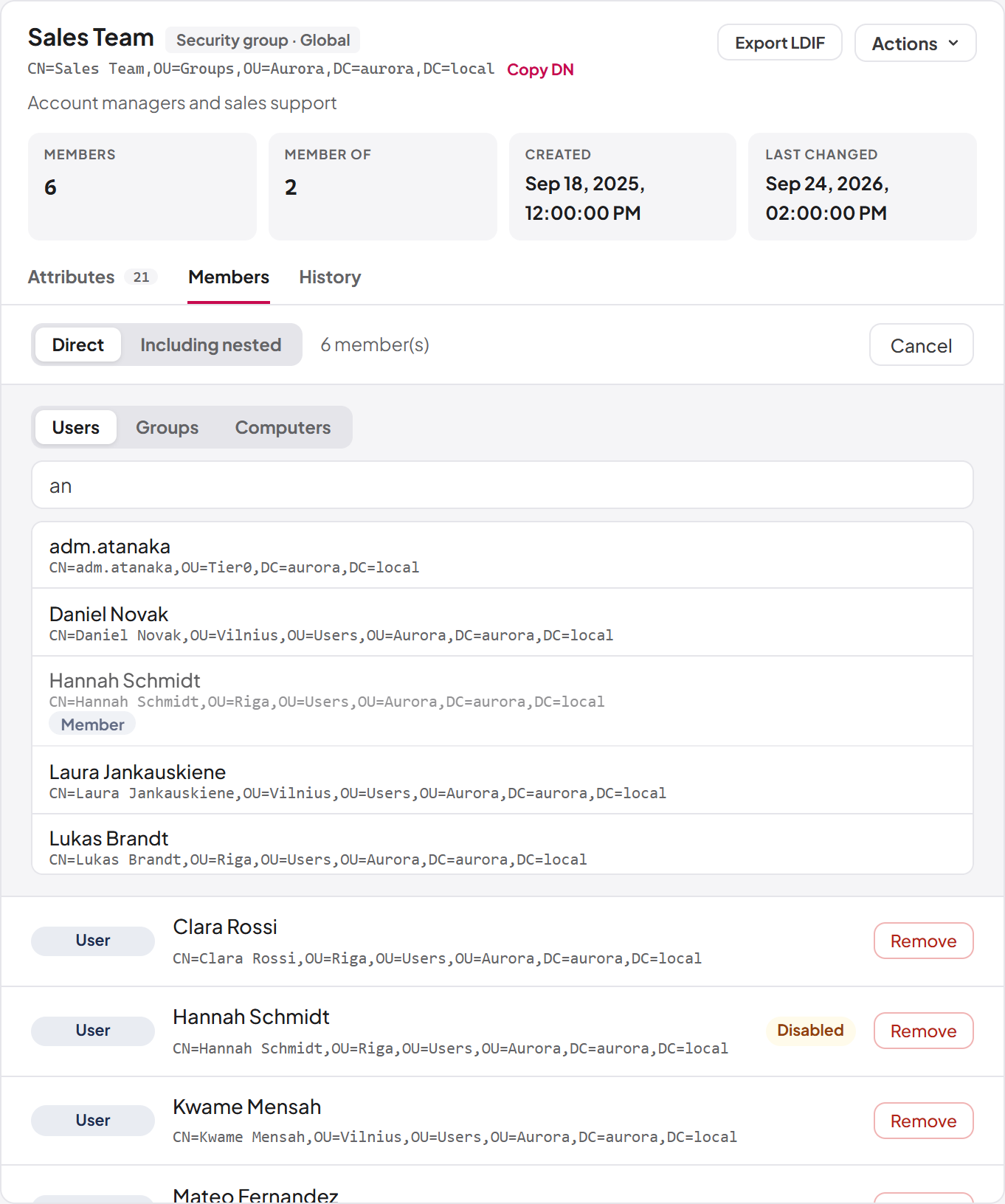This screenshot has height=1204, width=1005.
Task: Click the Attributes count badge 21
Action: pyautogui.click(x=141, y=277)
